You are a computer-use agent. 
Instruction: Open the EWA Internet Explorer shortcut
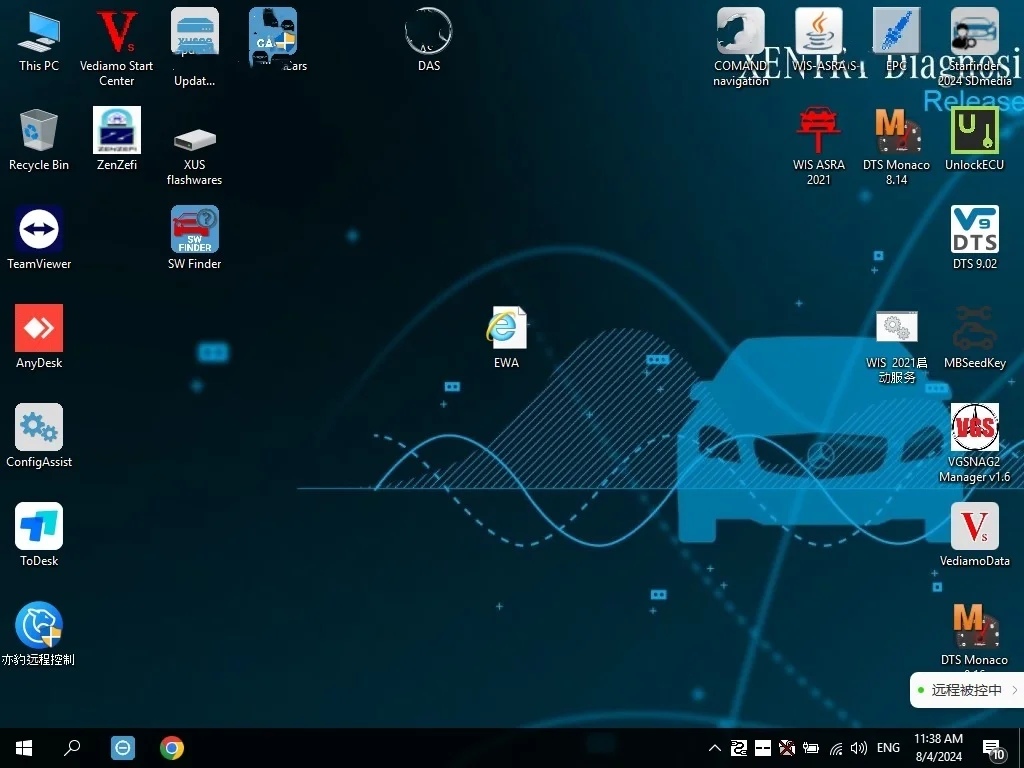(x=506, y=338)
